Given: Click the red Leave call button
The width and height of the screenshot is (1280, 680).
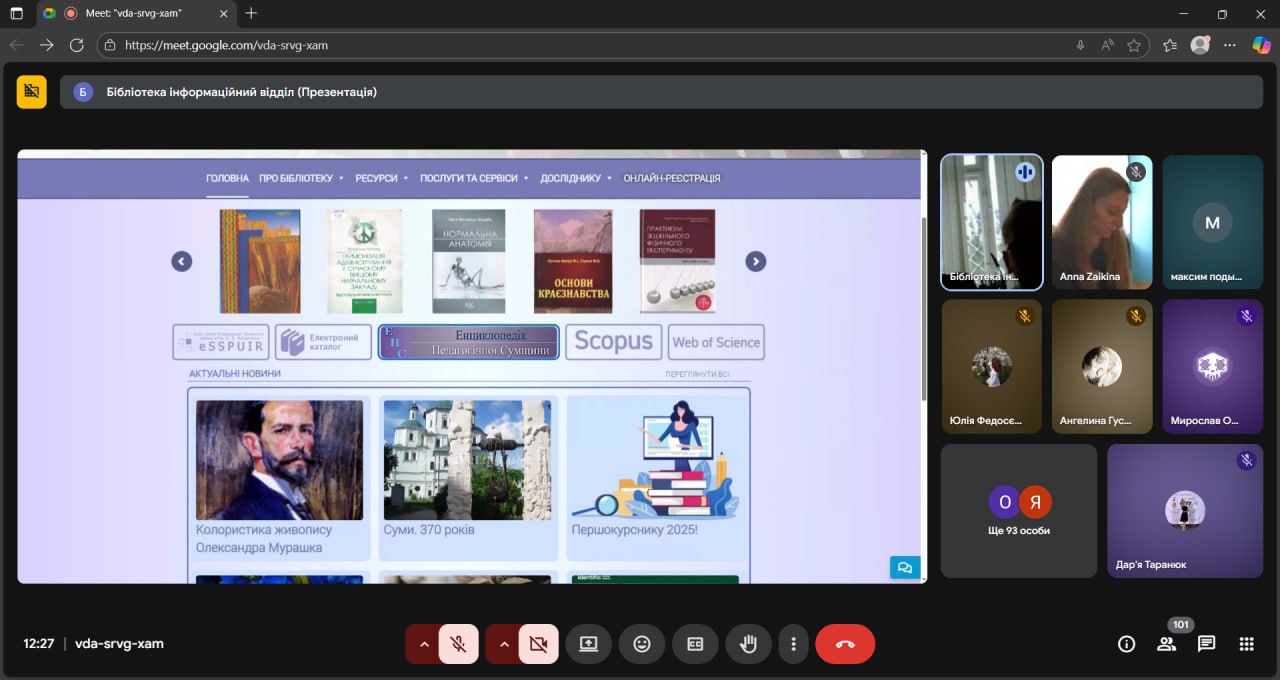Looking at the screenshot, I should (x=845, y=644).
